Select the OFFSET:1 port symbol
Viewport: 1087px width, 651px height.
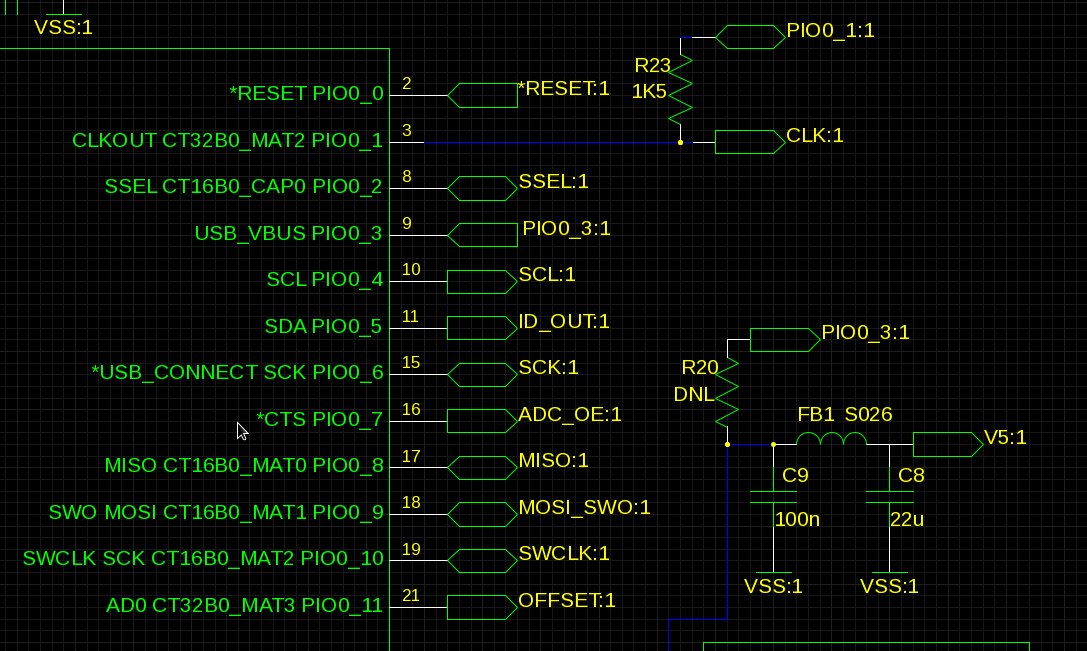click(x=482, y=607)
